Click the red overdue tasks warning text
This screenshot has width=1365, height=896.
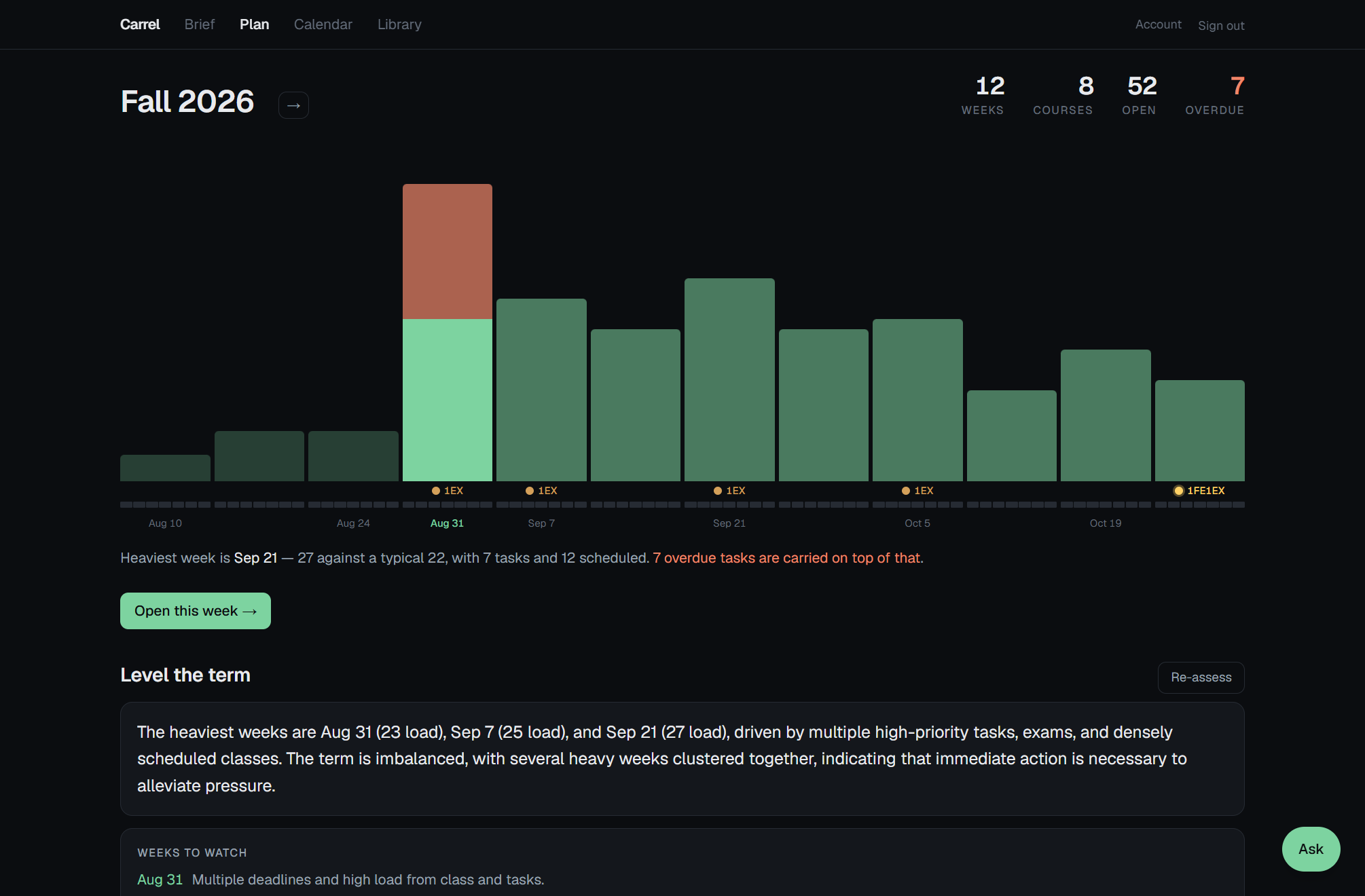tap(788, 558)
